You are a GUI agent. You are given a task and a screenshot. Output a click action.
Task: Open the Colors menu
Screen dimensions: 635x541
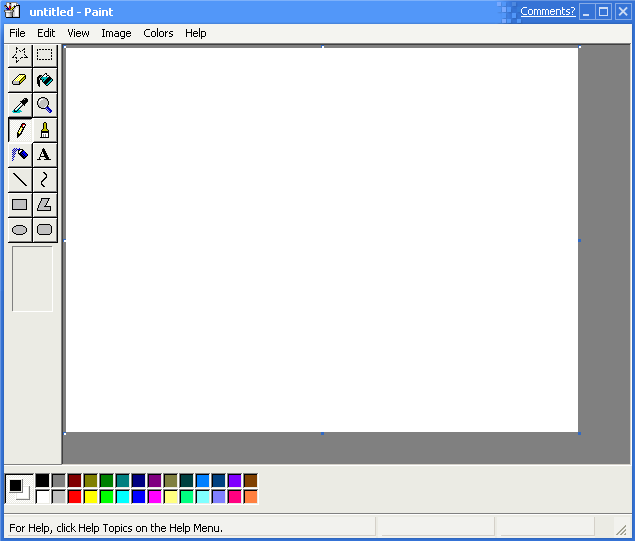[158, 33]
